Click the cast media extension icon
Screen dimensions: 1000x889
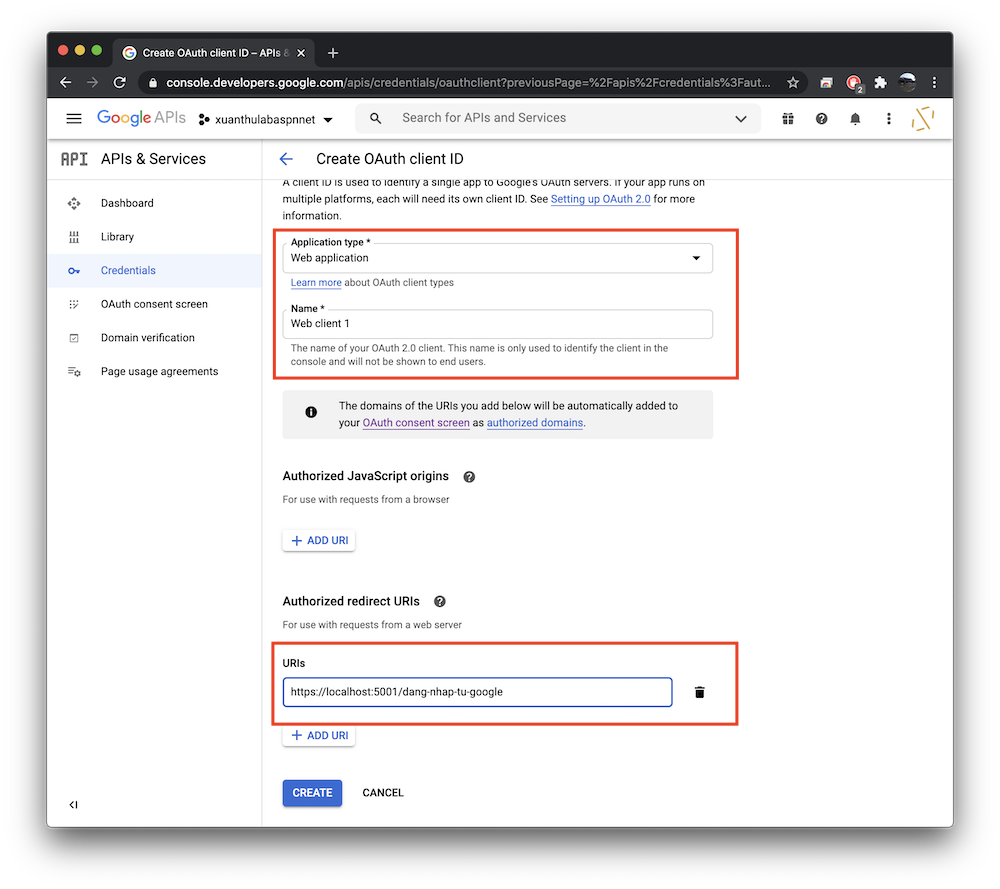pyautogui.click(x=827, y=83)
